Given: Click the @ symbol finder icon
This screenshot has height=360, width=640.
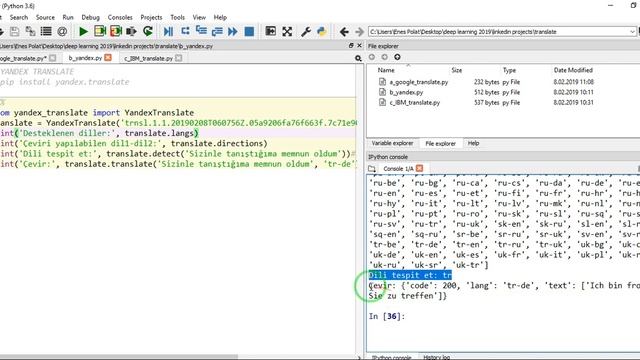Looking at the screenshot, I should (62, 31).
